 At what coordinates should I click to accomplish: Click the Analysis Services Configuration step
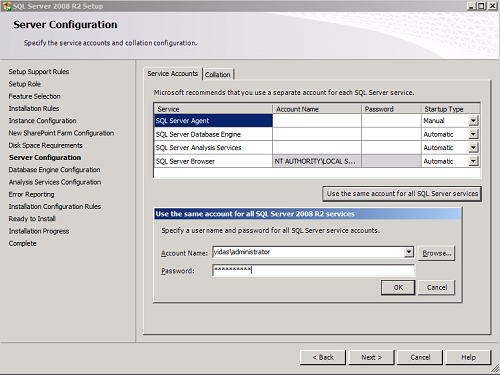click(x=55, y=182)
